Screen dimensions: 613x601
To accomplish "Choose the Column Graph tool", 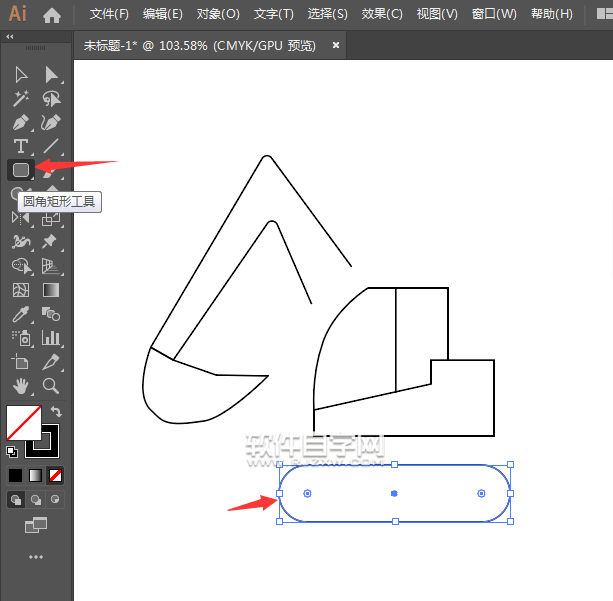I will [51, 338].
